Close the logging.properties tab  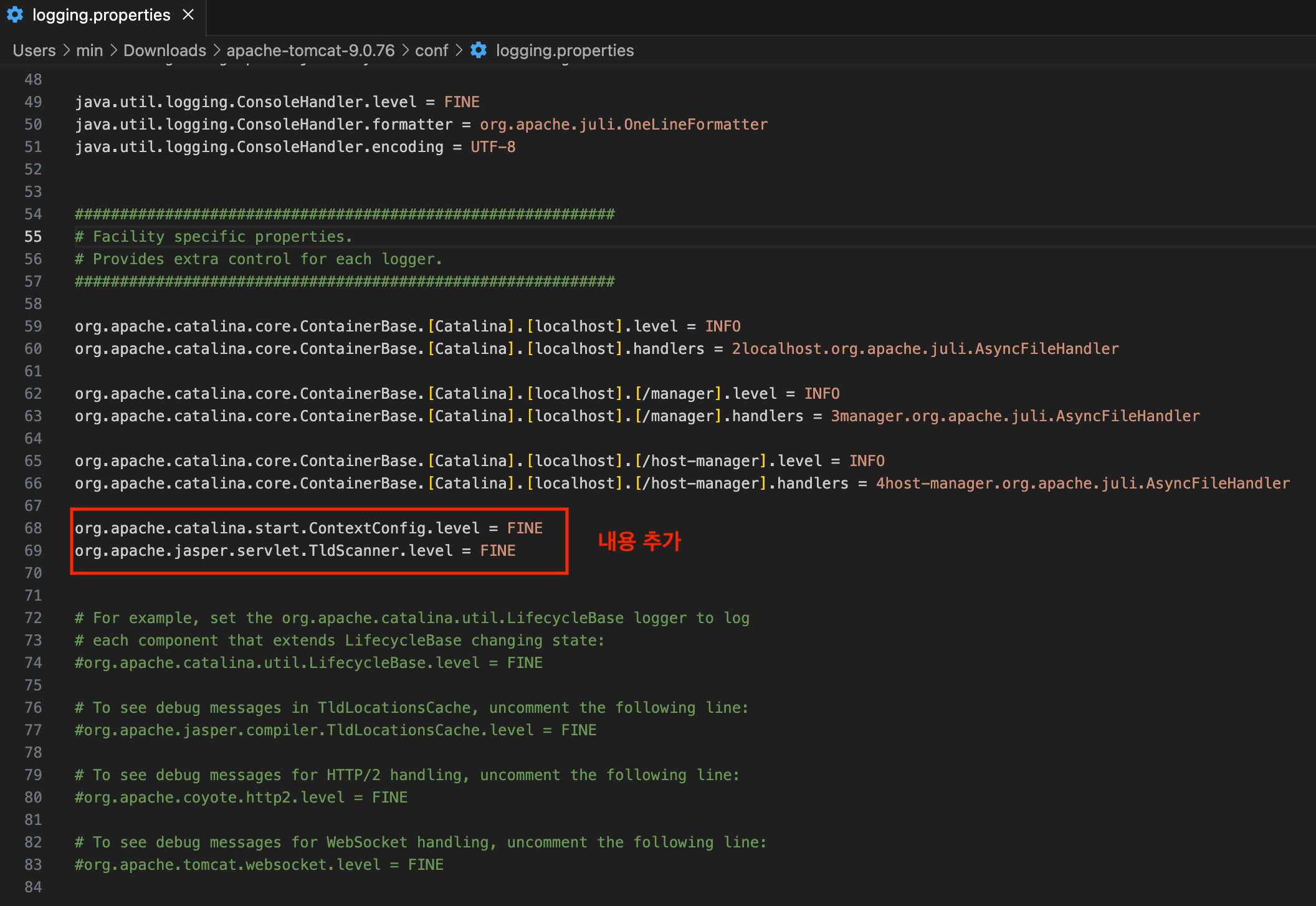tap(188, 15)
